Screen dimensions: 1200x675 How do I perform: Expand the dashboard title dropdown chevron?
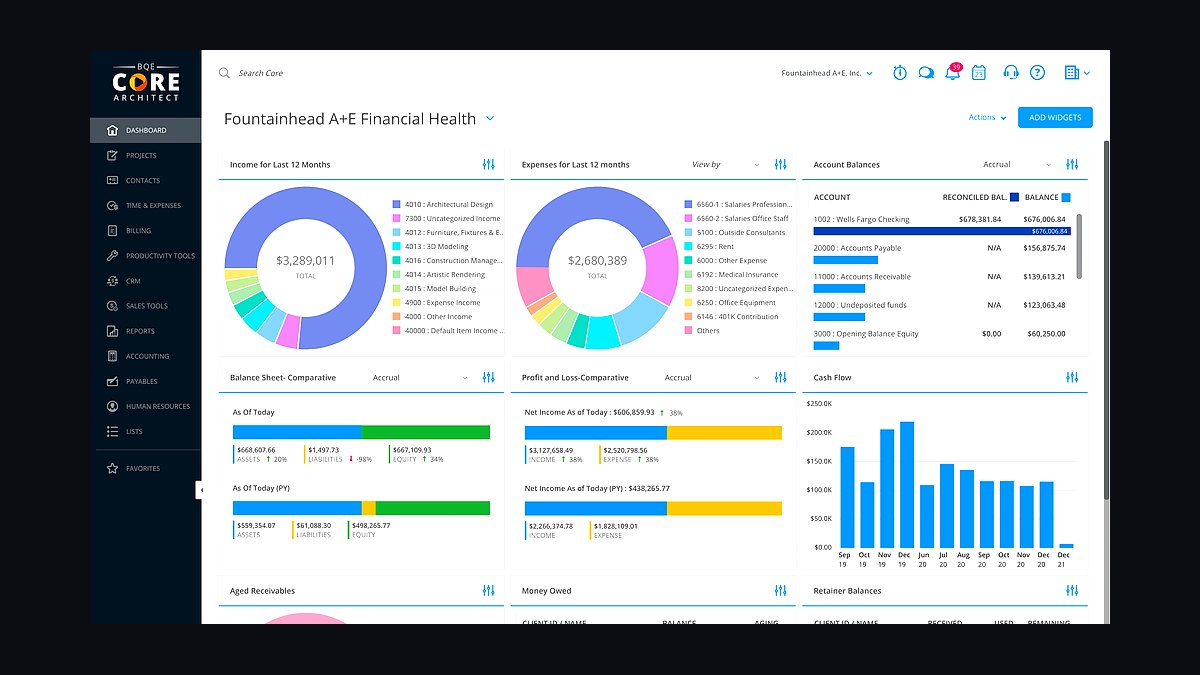(x=490, y=118)
